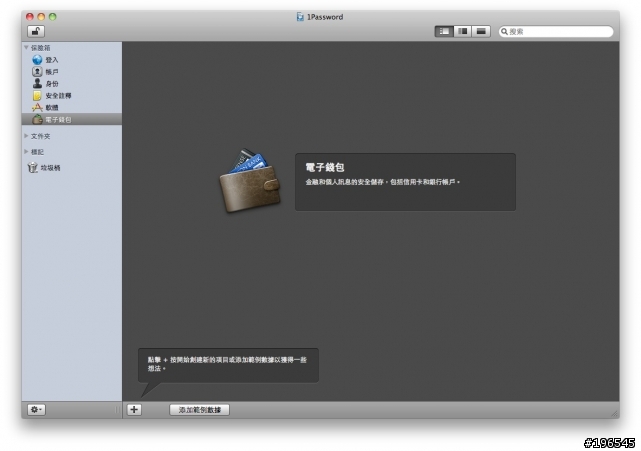Click the yellow minimize window button
Image resolution: width=641 pixels, height=451 pixels.
click(41, 17)
